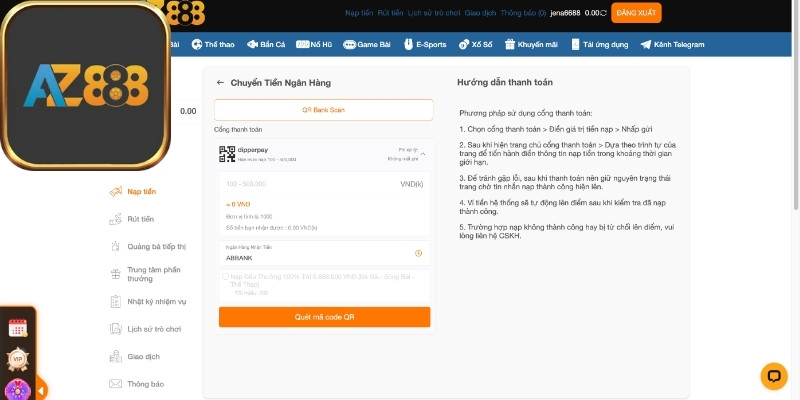Select the QR Bank Scan tab
The width and height of the screenshot is (800, 400).
(323, 110)
